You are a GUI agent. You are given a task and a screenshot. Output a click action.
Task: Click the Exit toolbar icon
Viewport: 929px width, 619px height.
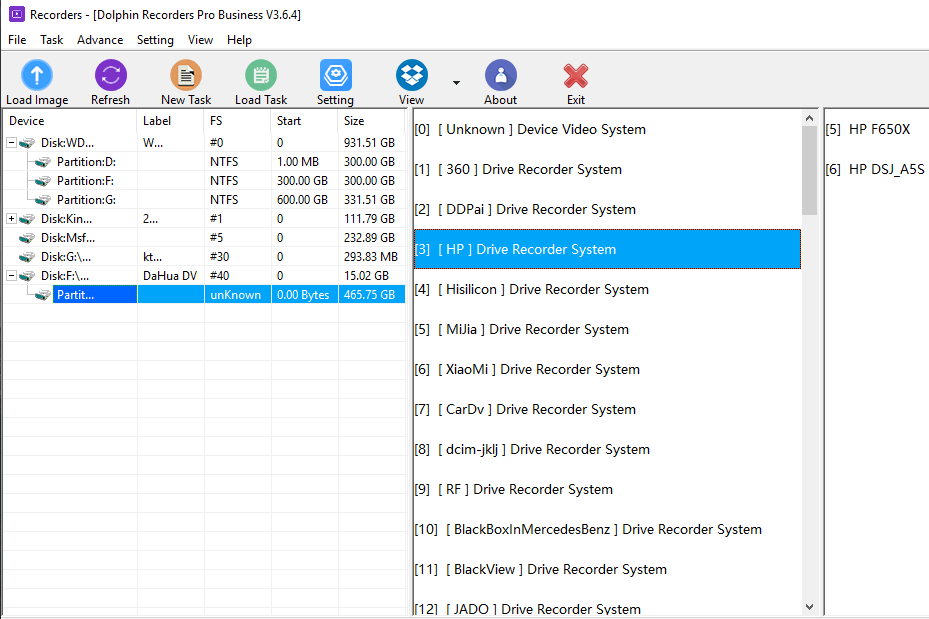pos(575,75)
